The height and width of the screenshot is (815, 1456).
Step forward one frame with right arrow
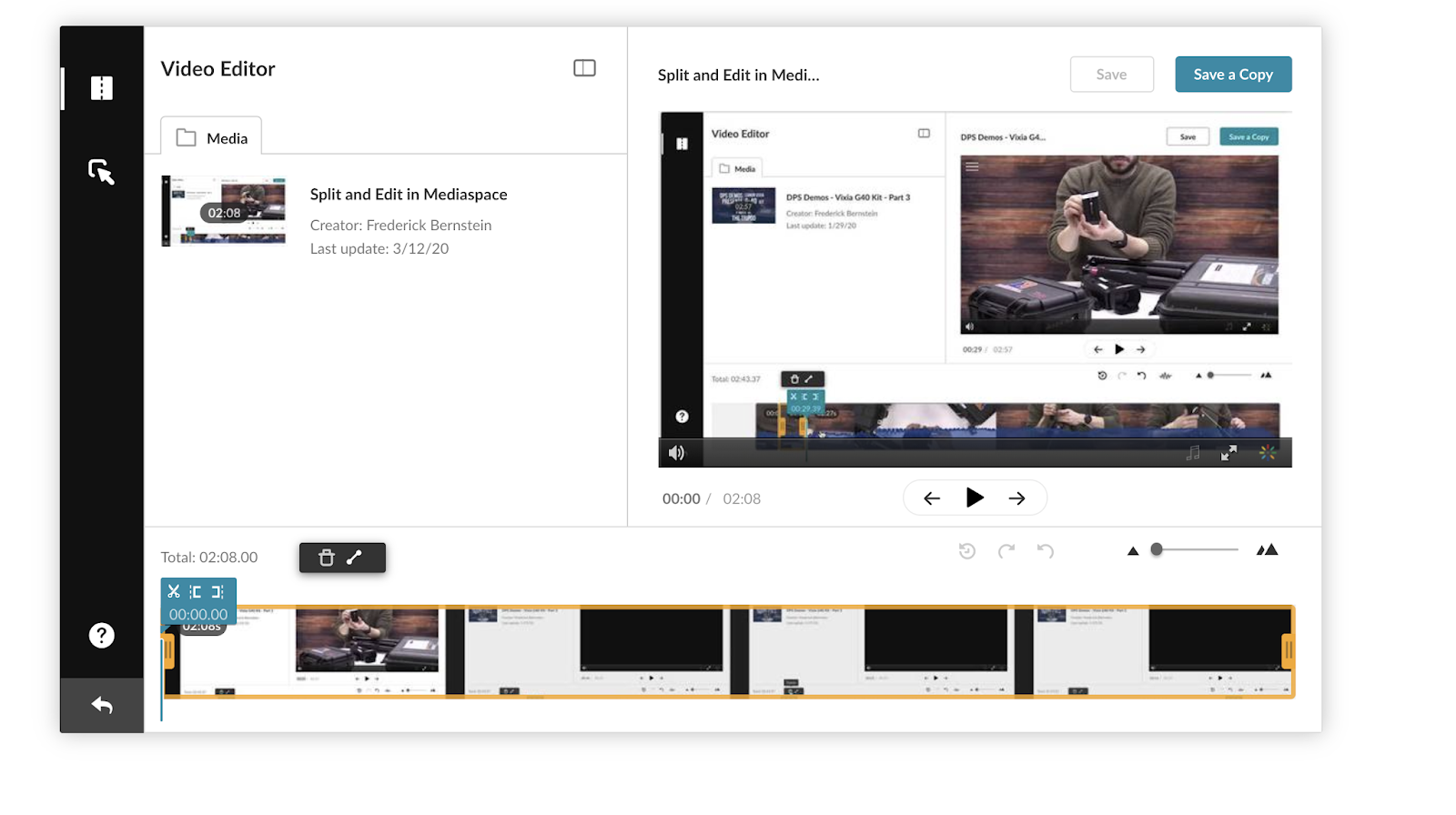[1017, 498]
